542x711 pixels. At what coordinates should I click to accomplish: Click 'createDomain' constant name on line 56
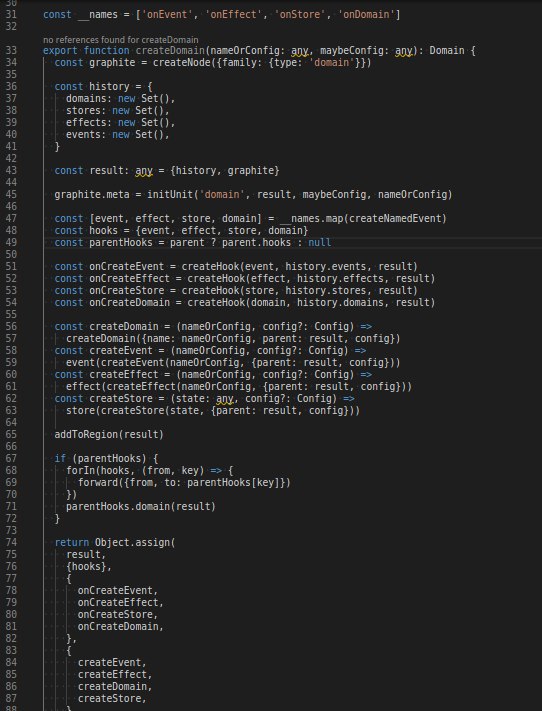(x=124, y=326)
